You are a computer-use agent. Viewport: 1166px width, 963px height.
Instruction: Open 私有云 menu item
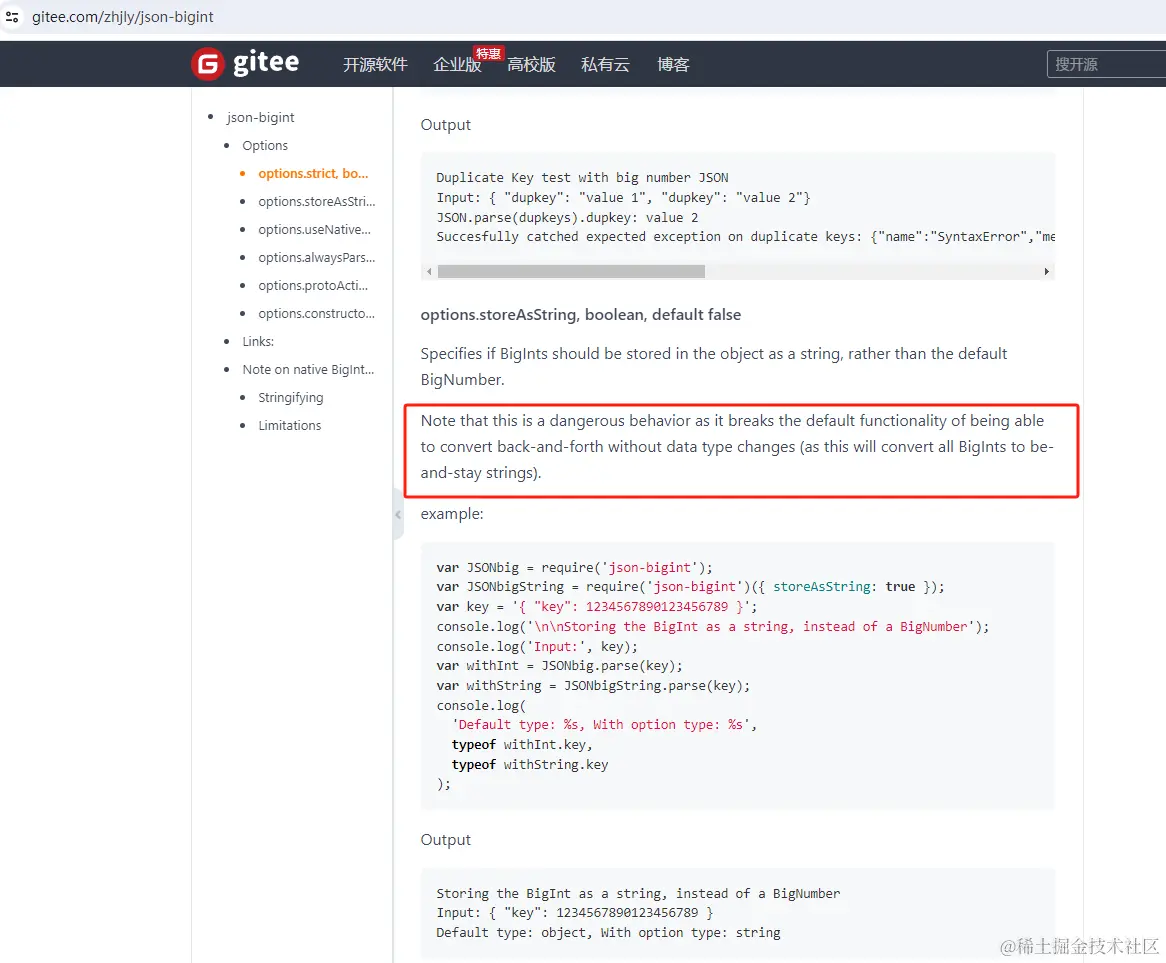tap(605, 65)
